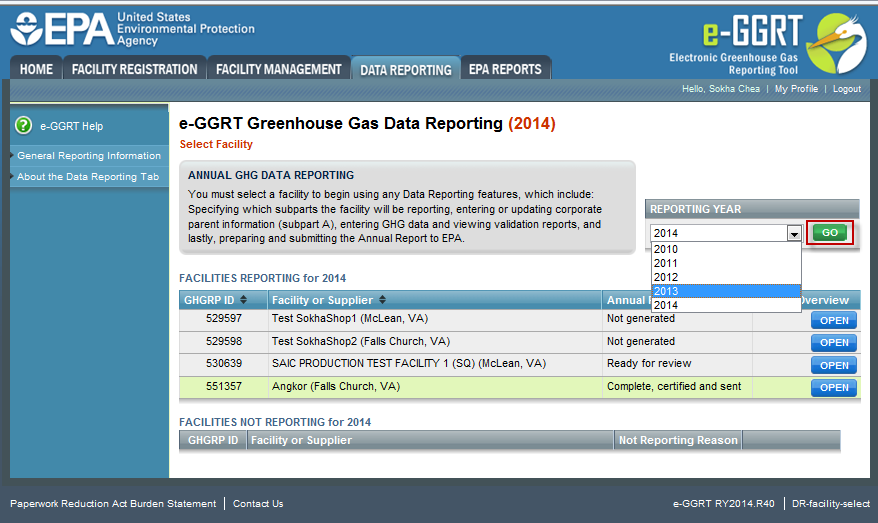
Task: Open Test SokhaShop1 facility
Action: pos(834,321)
